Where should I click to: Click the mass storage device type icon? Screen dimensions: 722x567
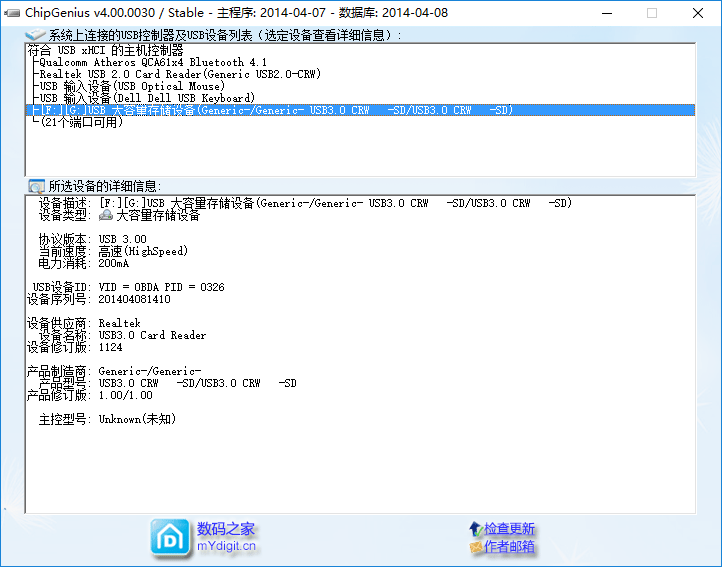pyautogui.click(x=106, y=215)
